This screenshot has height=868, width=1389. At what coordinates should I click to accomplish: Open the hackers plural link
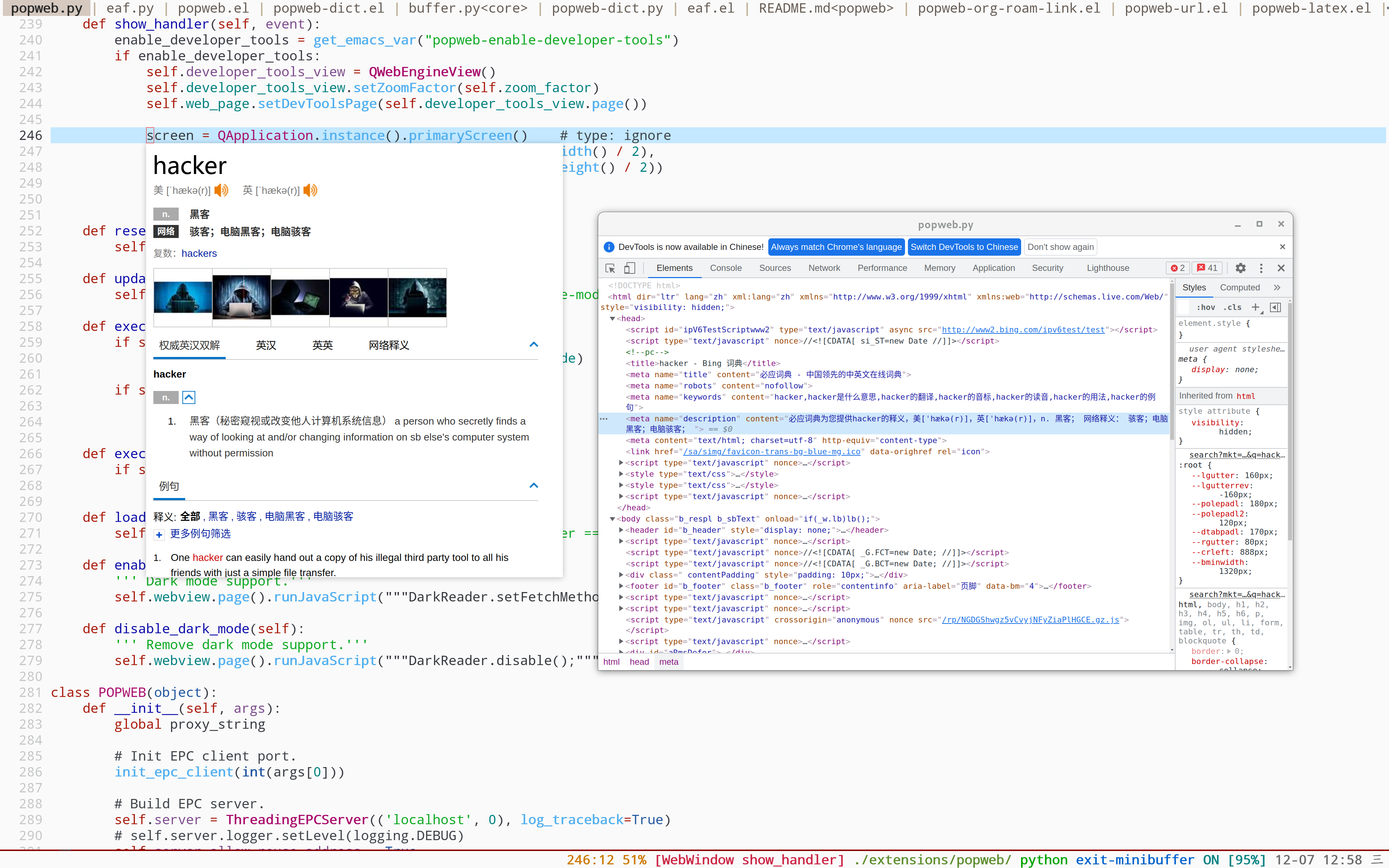(x=199, y=253)
